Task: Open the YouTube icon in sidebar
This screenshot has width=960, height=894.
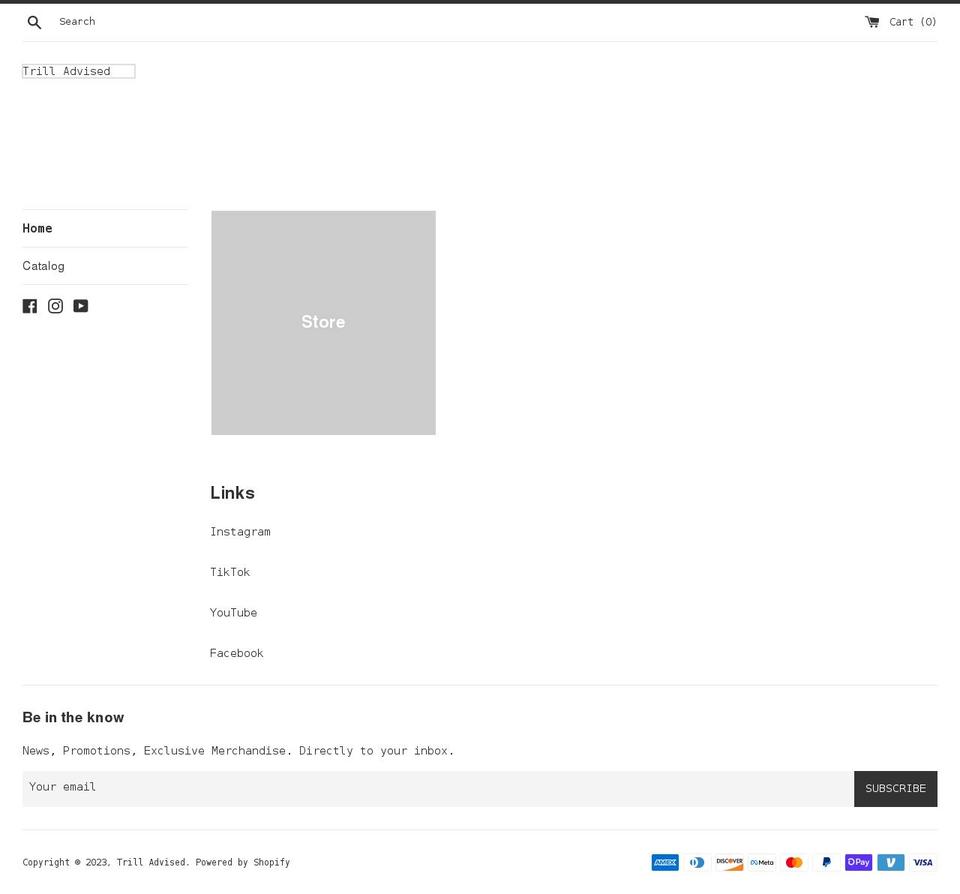Action: 81,306
